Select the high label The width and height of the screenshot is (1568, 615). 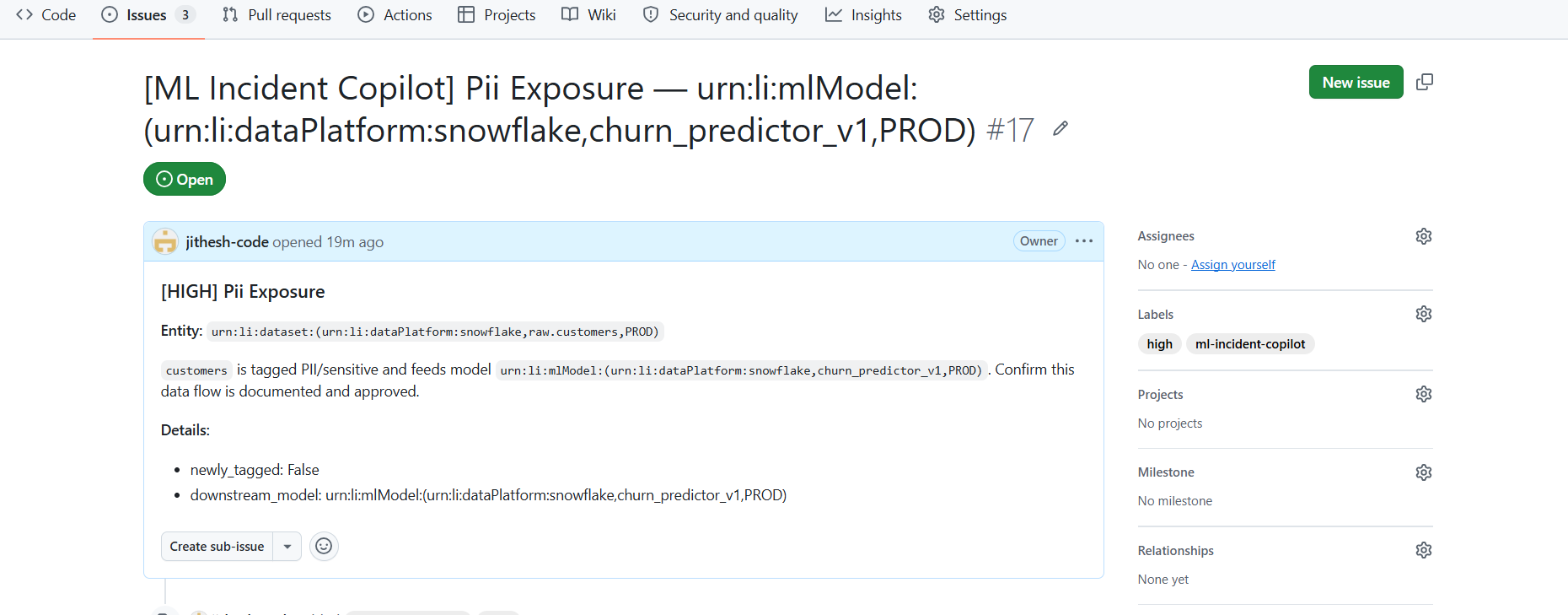(1159, 344)
